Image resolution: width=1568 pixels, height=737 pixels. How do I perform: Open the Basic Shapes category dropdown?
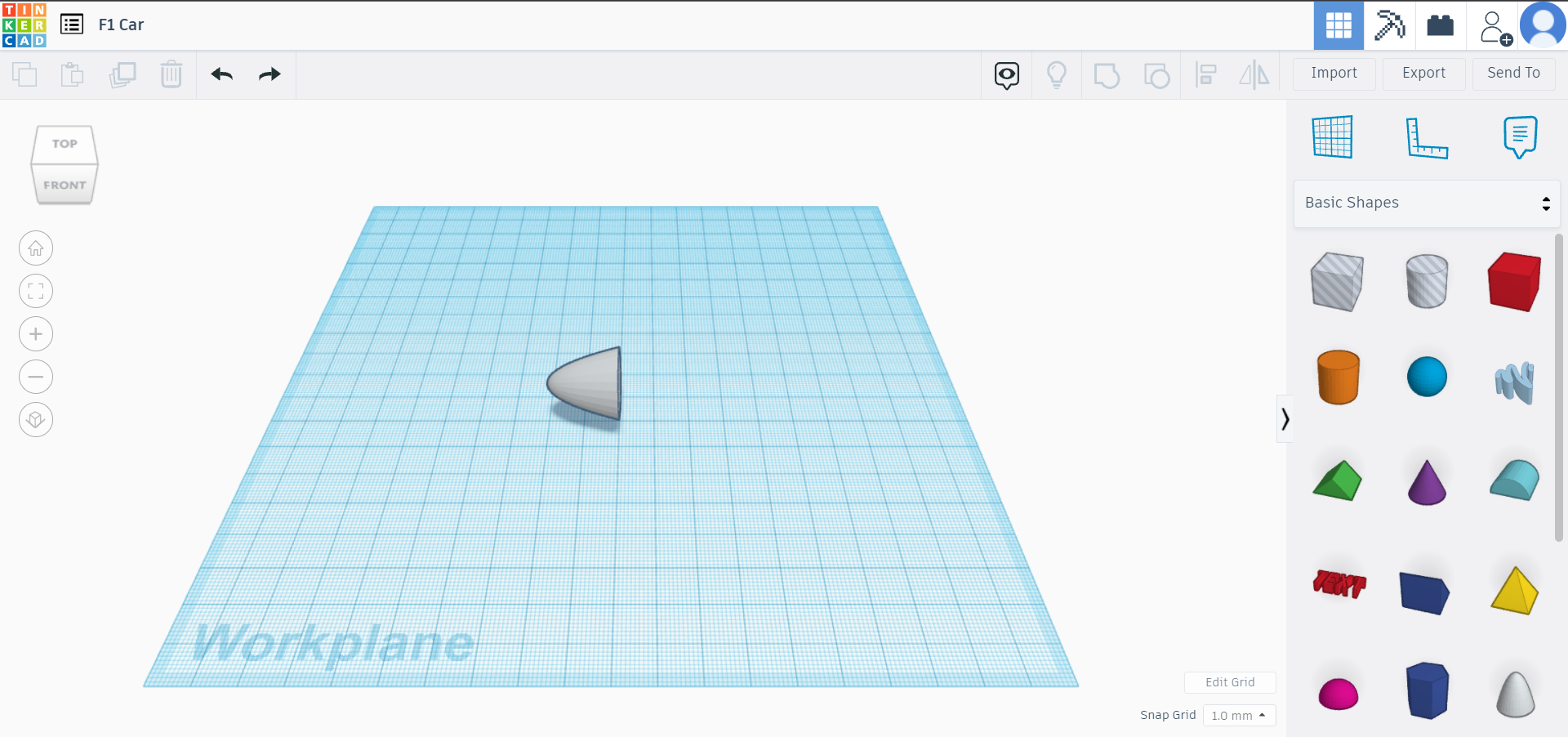point(1428,203)
